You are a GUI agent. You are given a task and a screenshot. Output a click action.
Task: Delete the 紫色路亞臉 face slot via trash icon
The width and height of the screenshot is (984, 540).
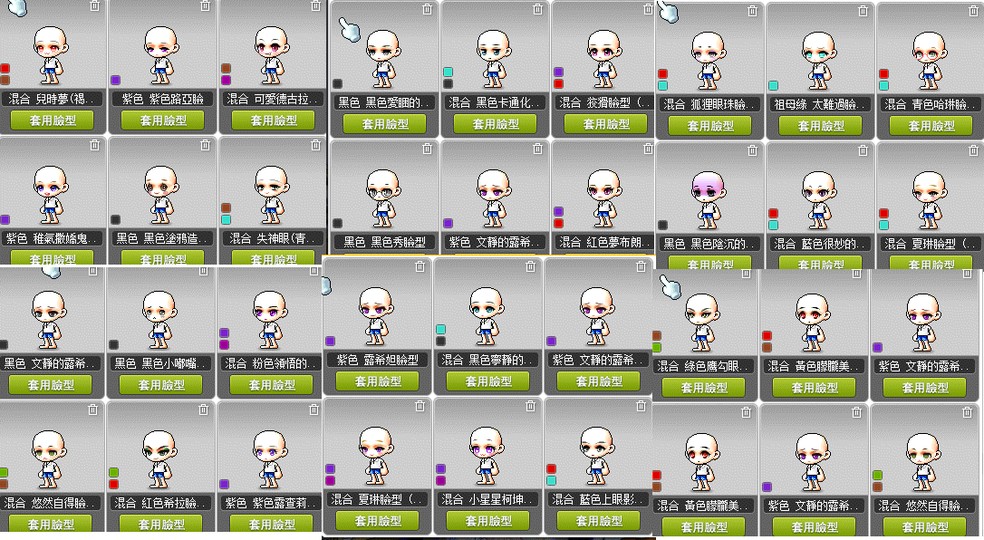(x=205, y=6)
